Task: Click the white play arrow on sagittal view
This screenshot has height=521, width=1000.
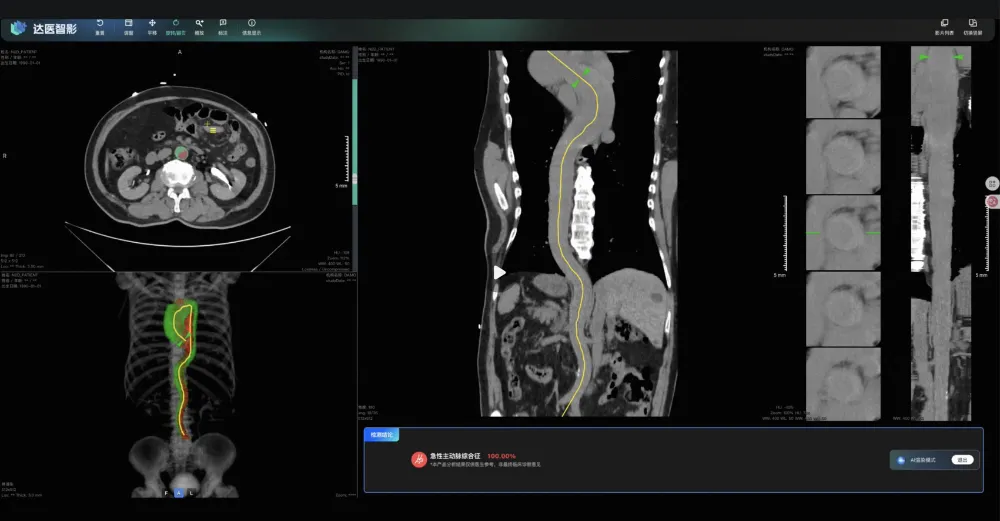Action: click(500, 272)
